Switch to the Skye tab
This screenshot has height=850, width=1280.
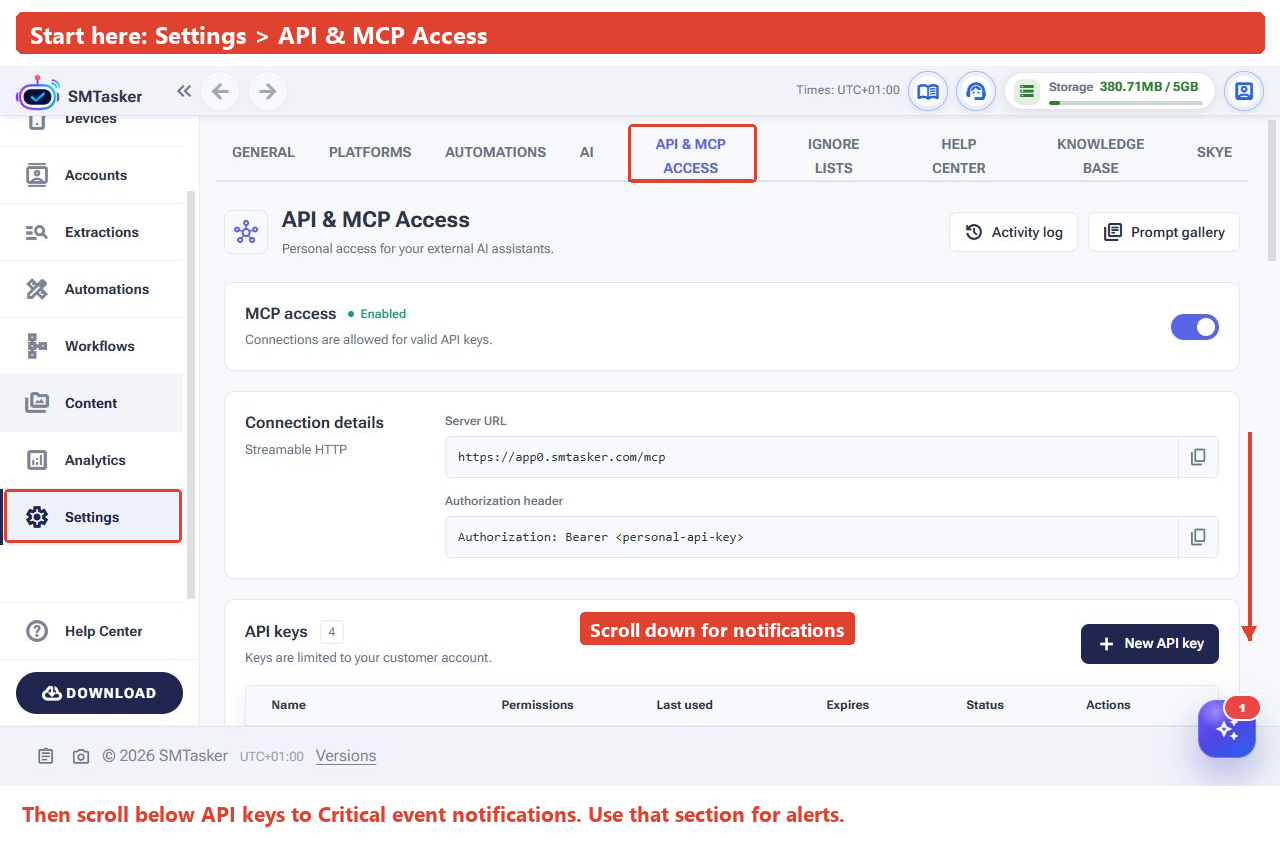[x=1215, y=152]
